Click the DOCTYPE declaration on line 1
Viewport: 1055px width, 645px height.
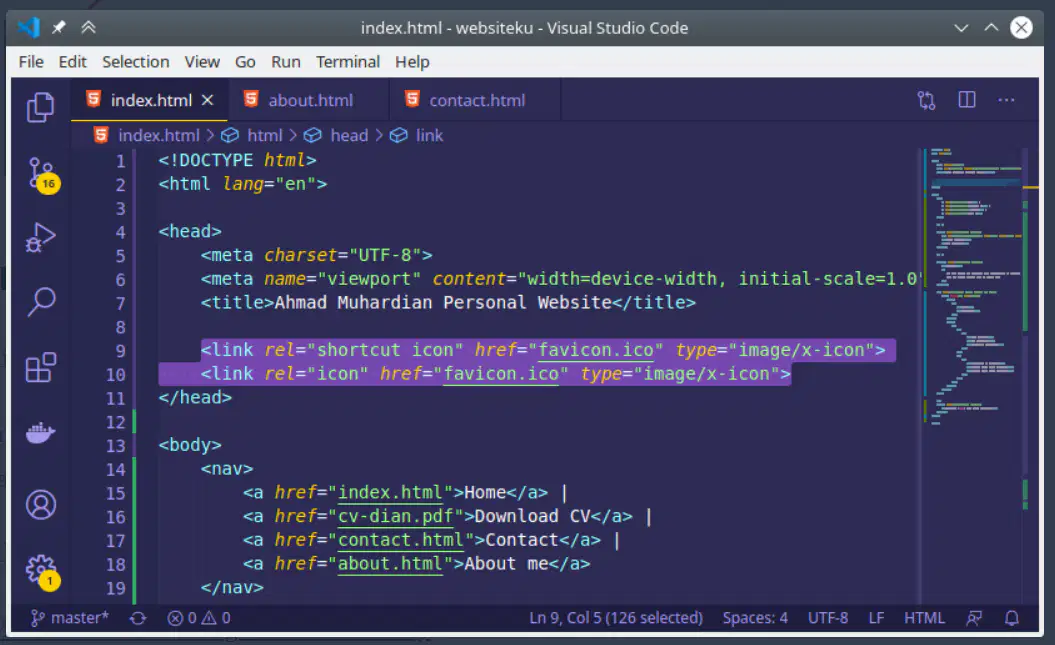pos(237,160)
